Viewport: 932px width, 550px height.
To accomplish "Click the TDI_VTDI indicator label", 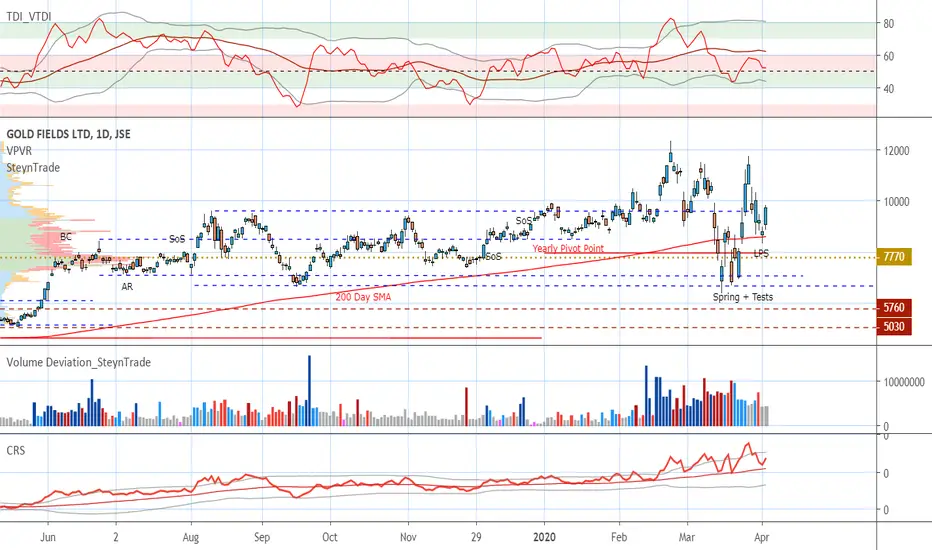I will (x=29, y=17).
